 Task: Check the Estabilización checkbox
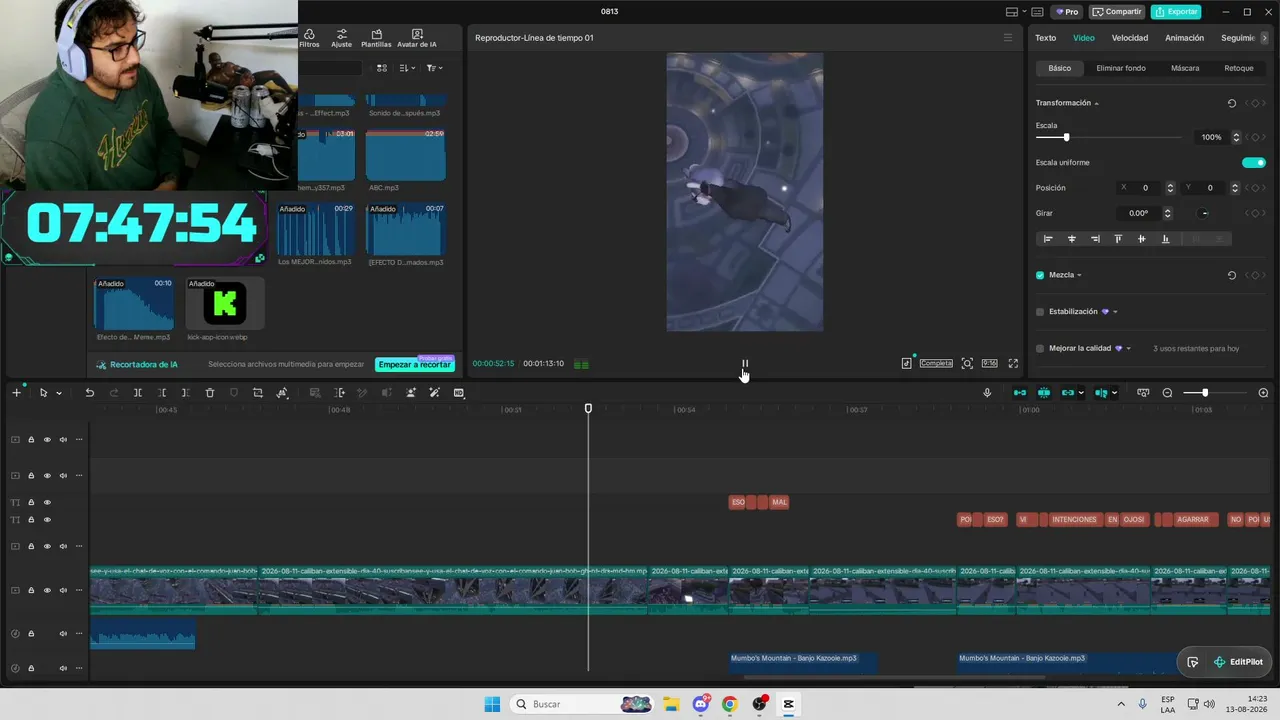coord(1040,312)
